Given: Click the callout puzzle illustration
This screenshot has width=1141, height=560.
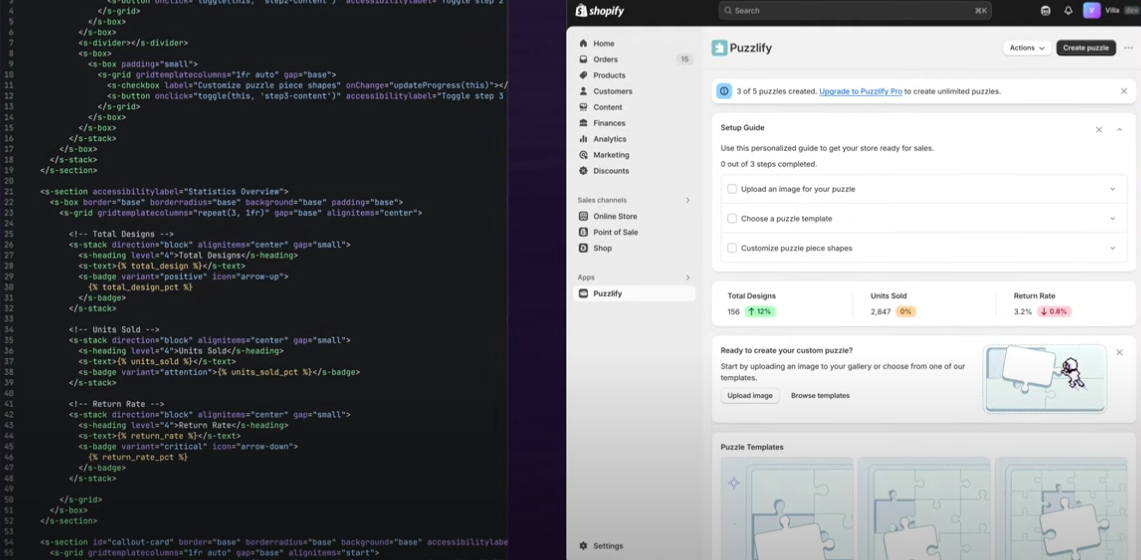Looking at the screenshot, I should pos(1044,378).
